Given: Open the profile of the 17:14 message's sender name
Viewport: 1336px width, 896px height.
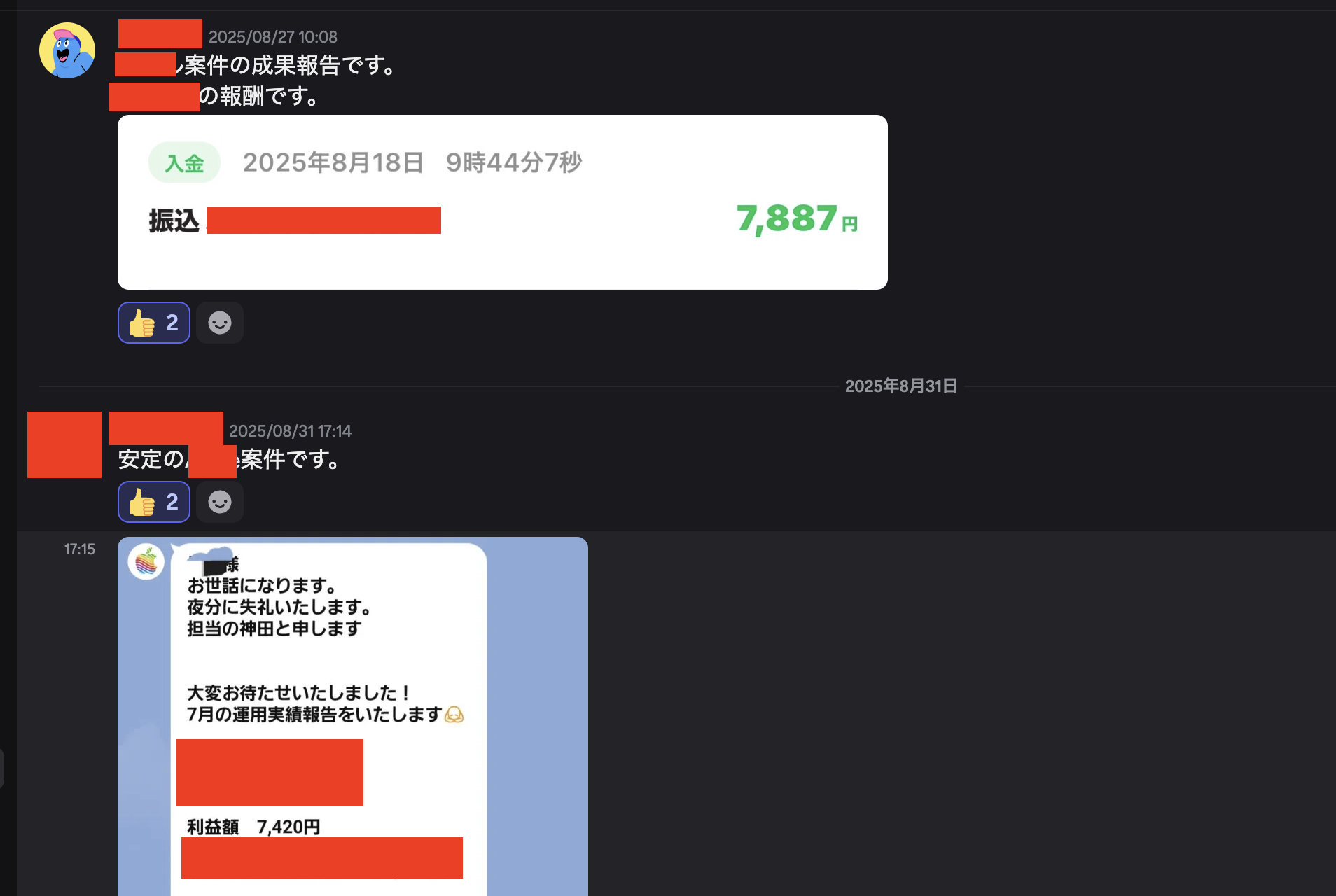Looking at the screenshot, I should [x=166, y=428].
